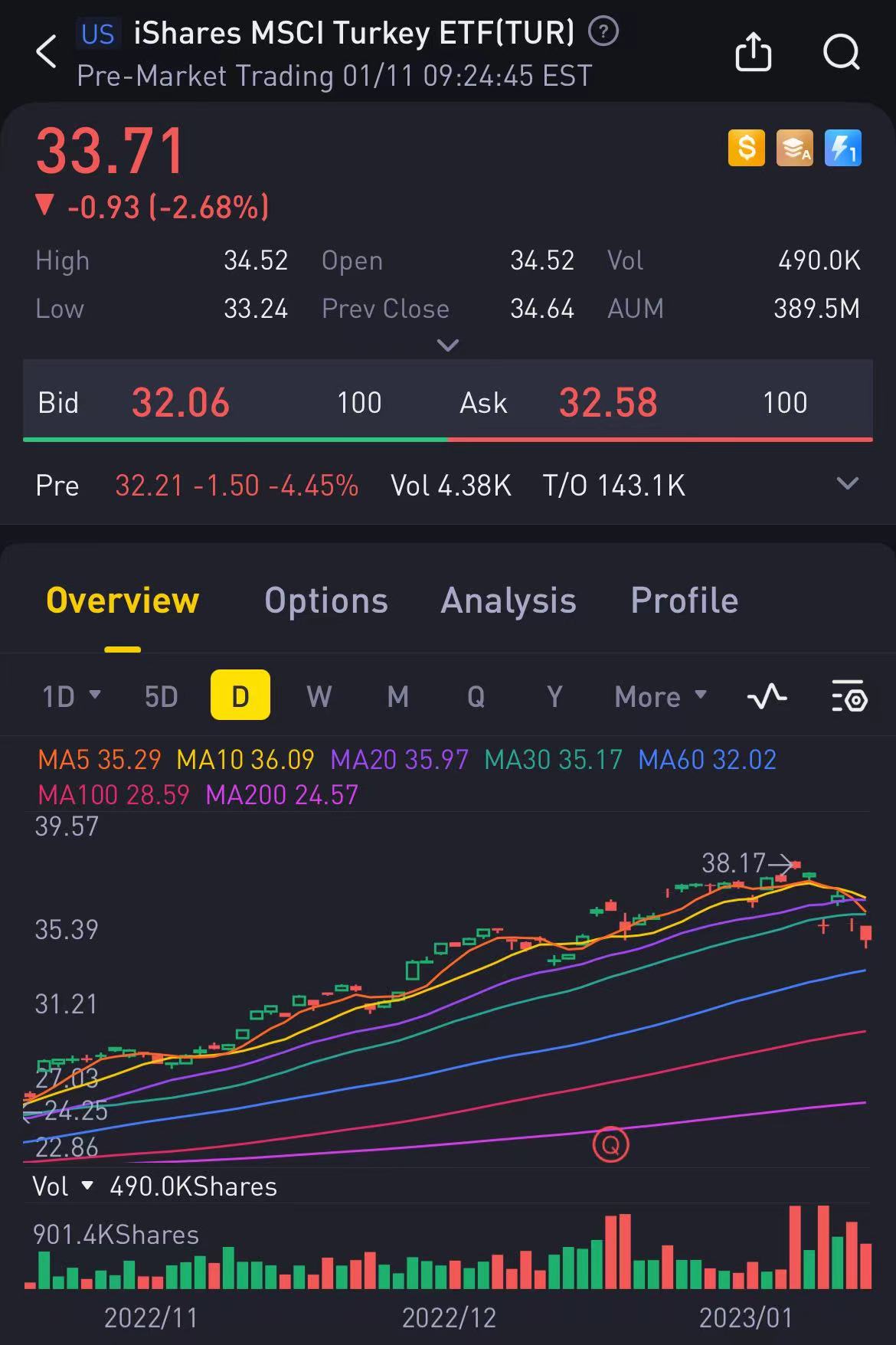Image resolution: width=896 pixels, height=1345 pixels.
Task: Switch to the Analysis tab
Action: click(508, 601)
